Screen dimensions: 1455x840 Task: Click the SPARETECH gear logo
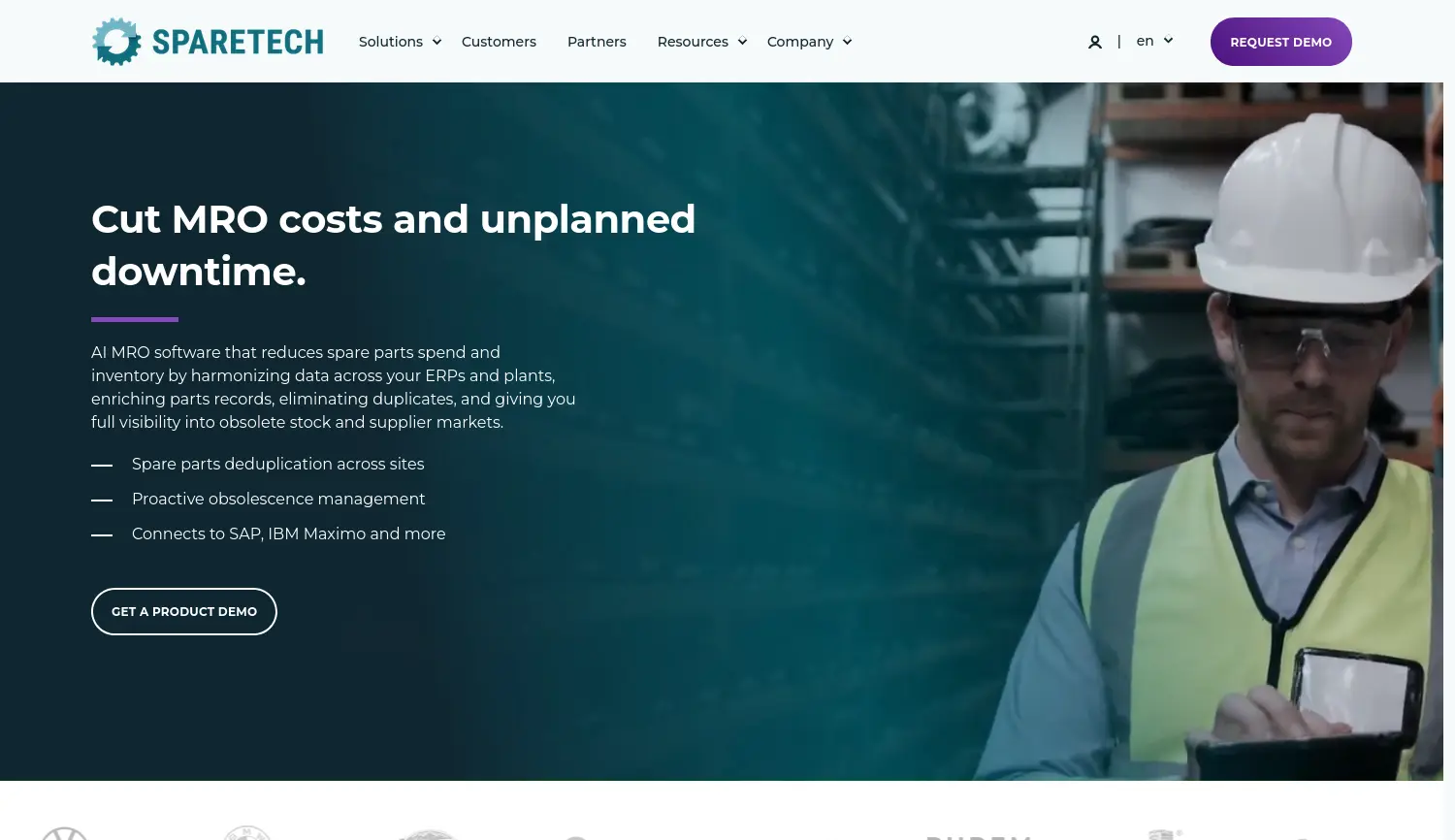(x=116, y=42)
